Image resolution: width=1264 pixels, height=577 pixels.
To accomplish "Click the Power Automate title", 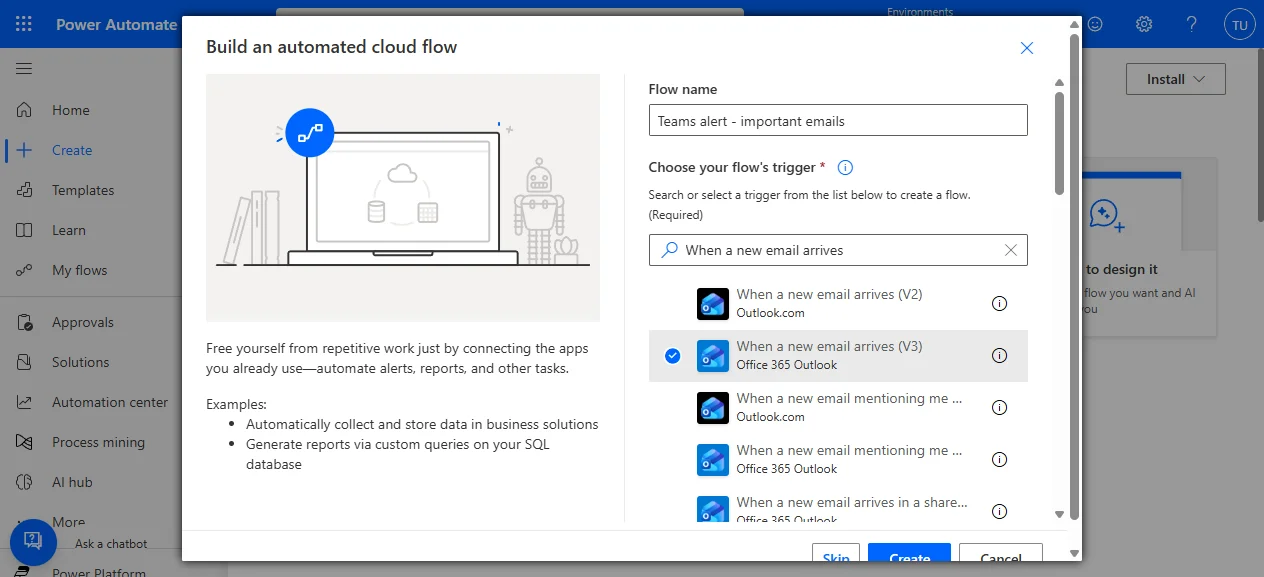I will [x=116, y=24].
